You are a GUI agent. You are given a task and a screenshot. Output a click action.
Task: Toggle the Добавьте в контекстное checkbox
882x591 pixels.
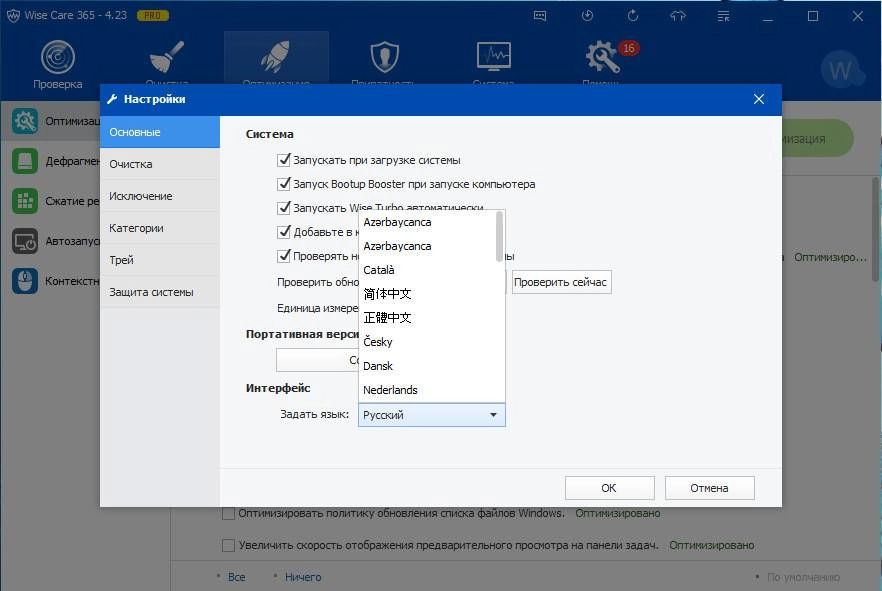(284, 231)
